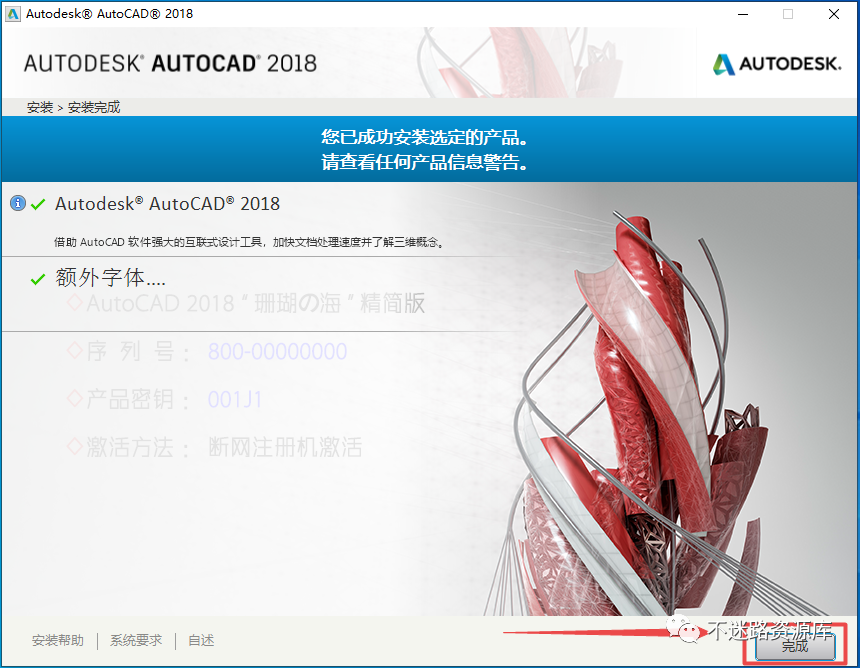The image size is (860, 668).
Task: Minimize the AutoCAD 2018 installer window
Action: tap(743, 14)
